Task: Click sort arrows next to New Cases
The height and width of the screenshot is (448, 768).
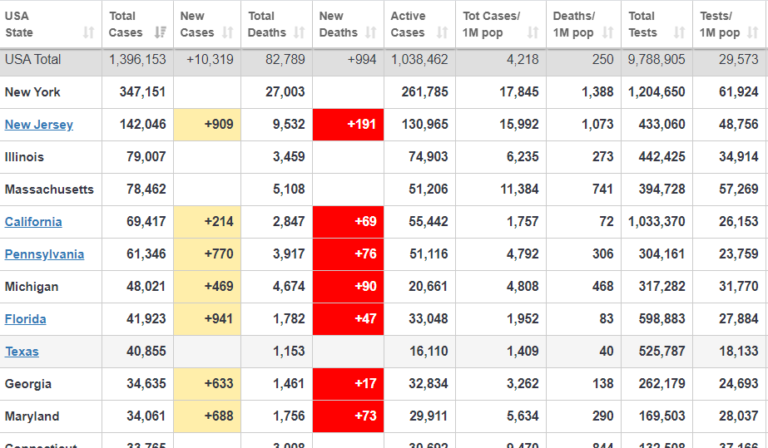Action: [x=229, y=33]
